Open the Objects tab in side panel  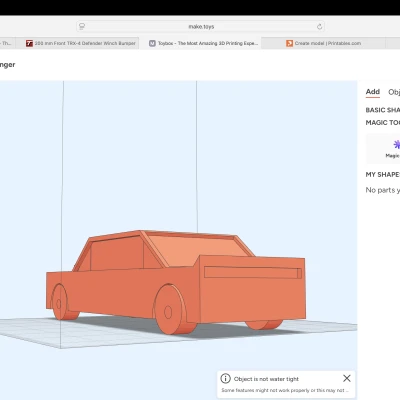point(394,92)
